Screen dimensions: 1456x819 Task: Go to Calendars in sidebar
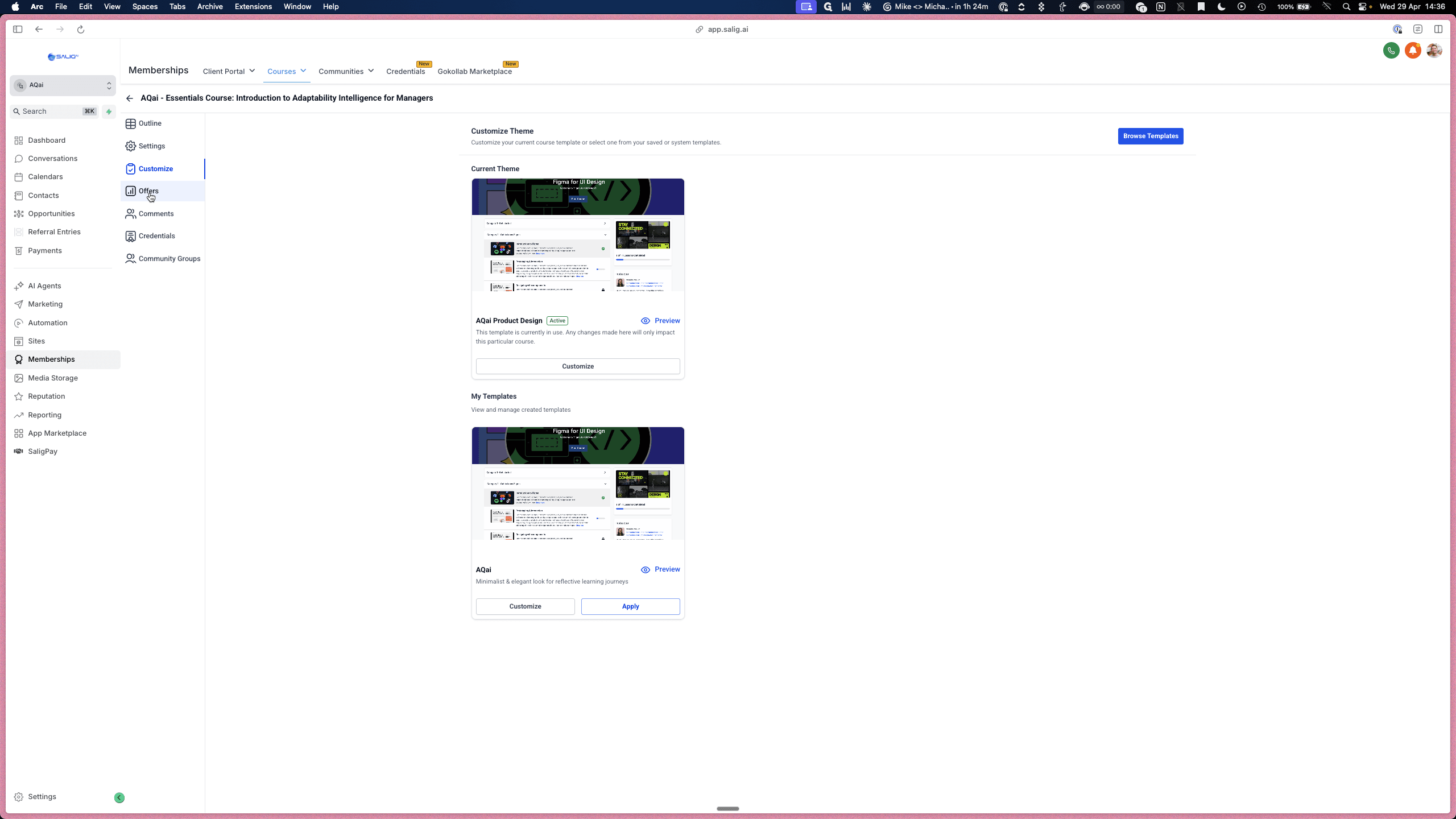[x=45, y=177]
